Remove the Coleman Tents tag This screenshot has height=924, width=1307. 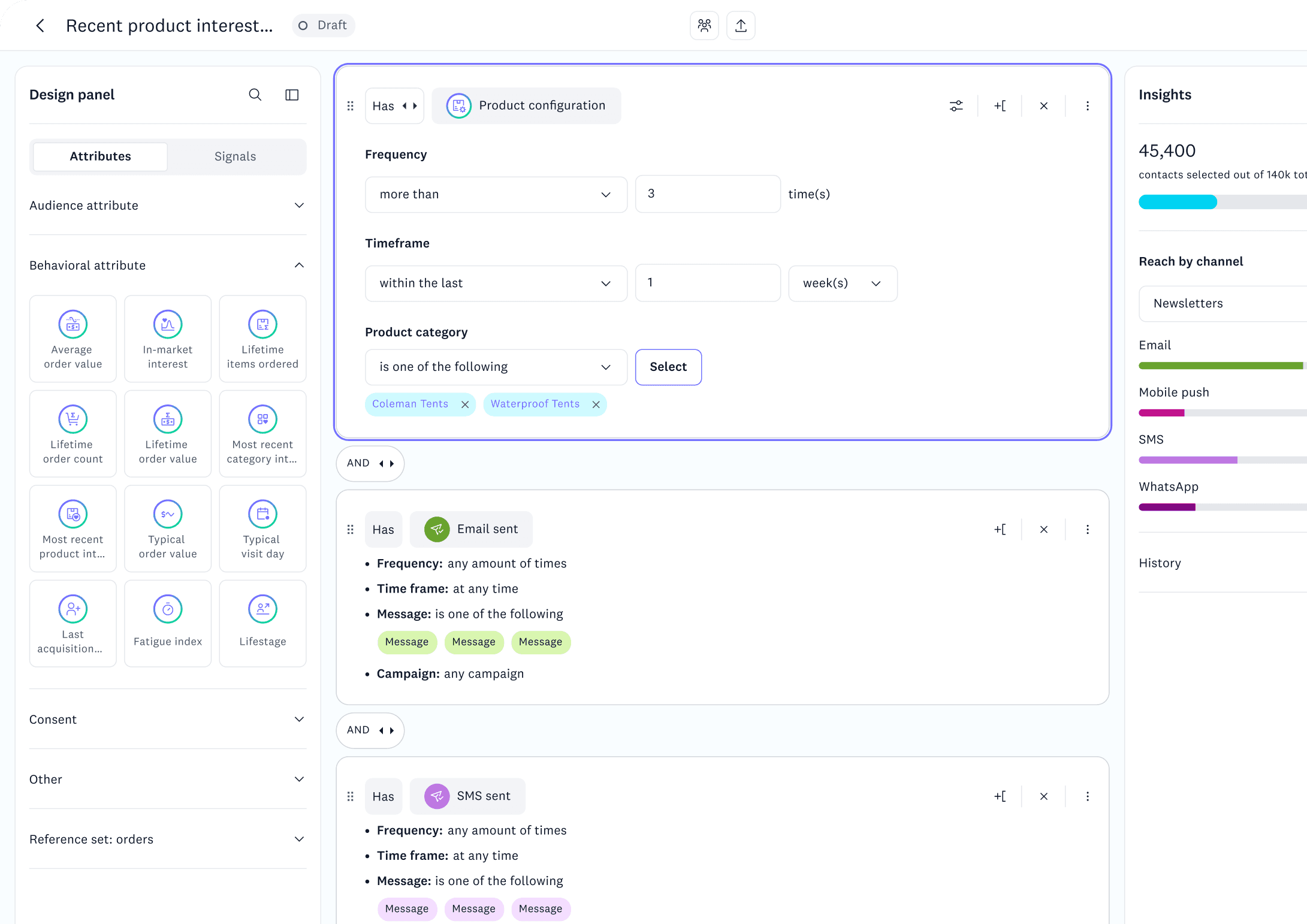[x=465, y=404]
